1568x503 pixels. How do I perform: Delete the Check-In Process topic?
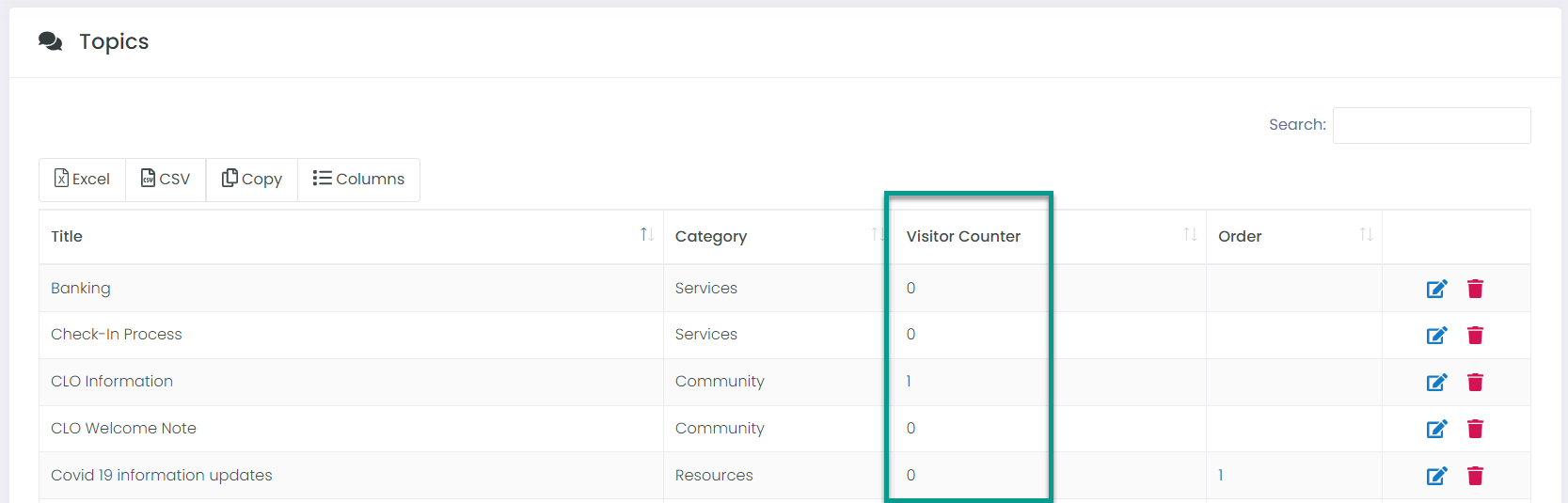[x=1475, y=336]
